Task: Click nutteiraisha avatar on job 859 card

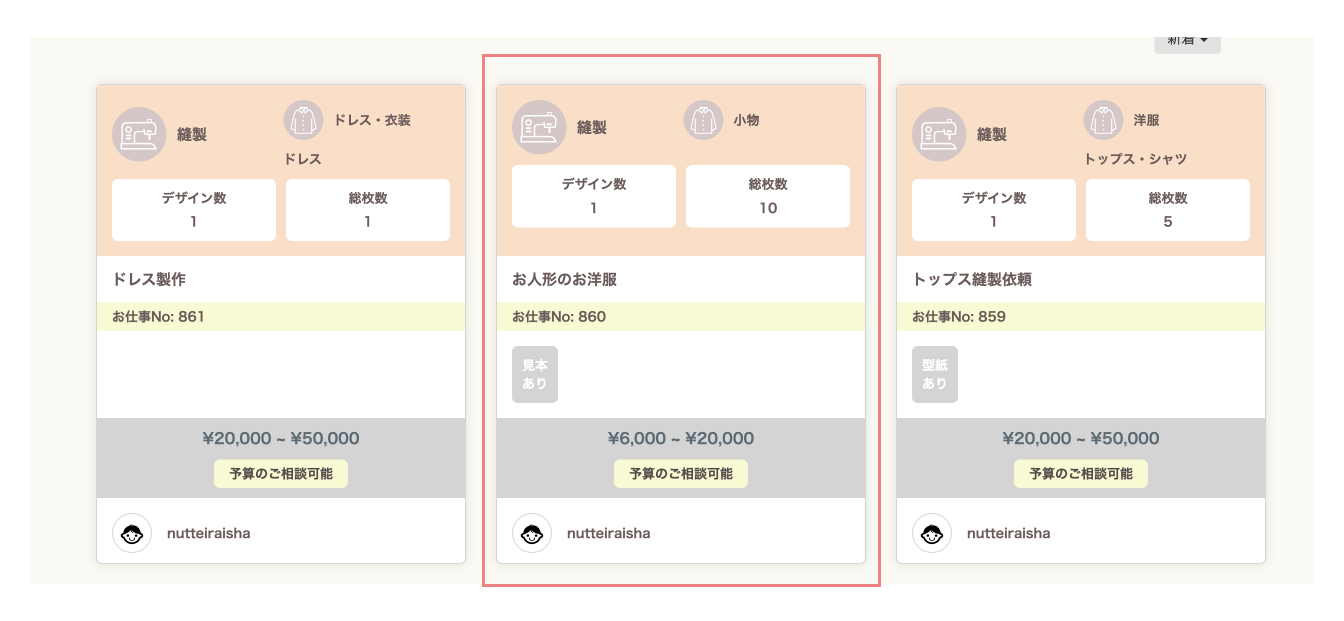Action: [x=932, y=533]
